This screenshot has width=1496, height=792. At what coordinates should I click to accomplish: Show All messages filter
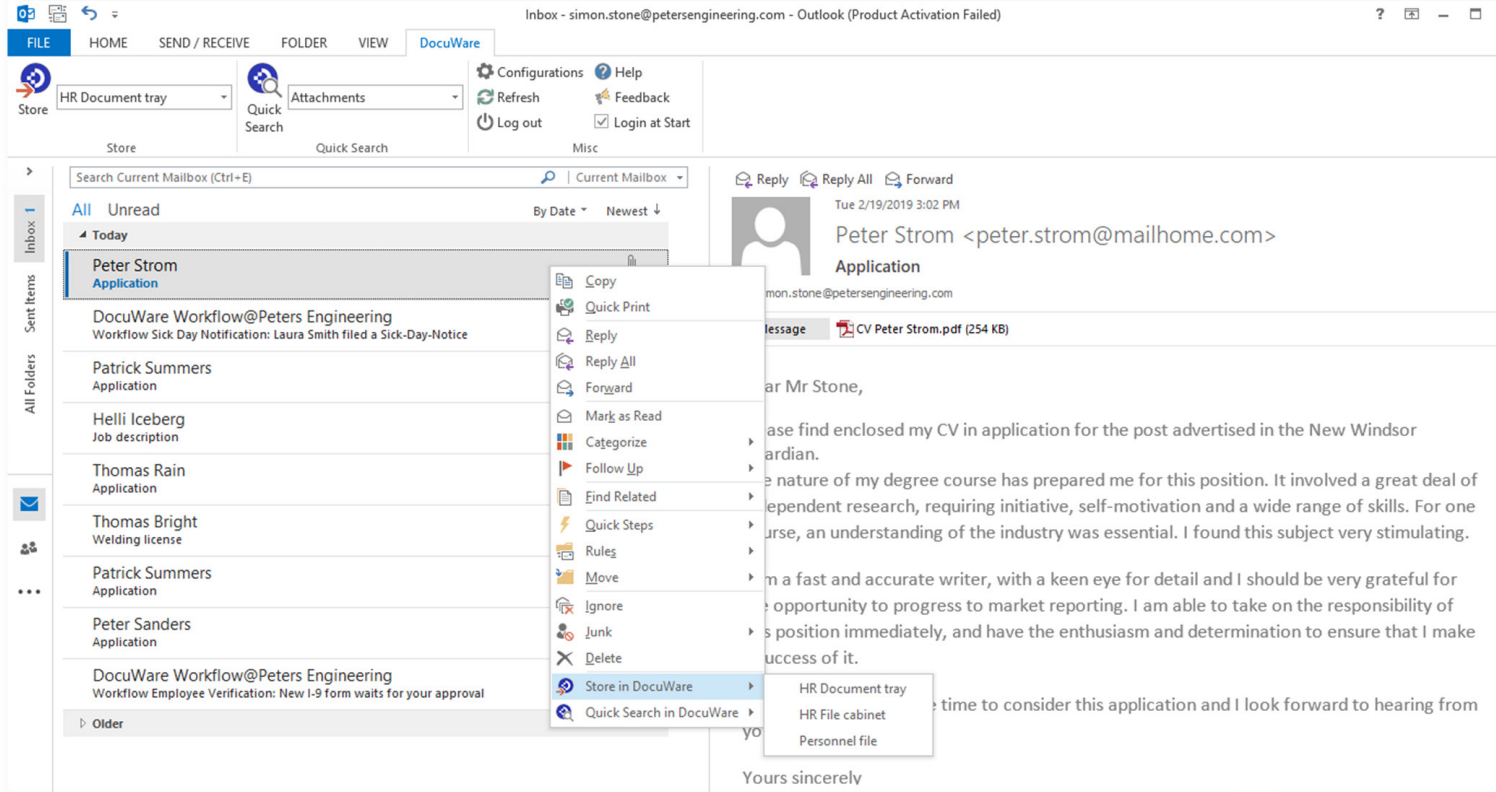pos(82,210)
